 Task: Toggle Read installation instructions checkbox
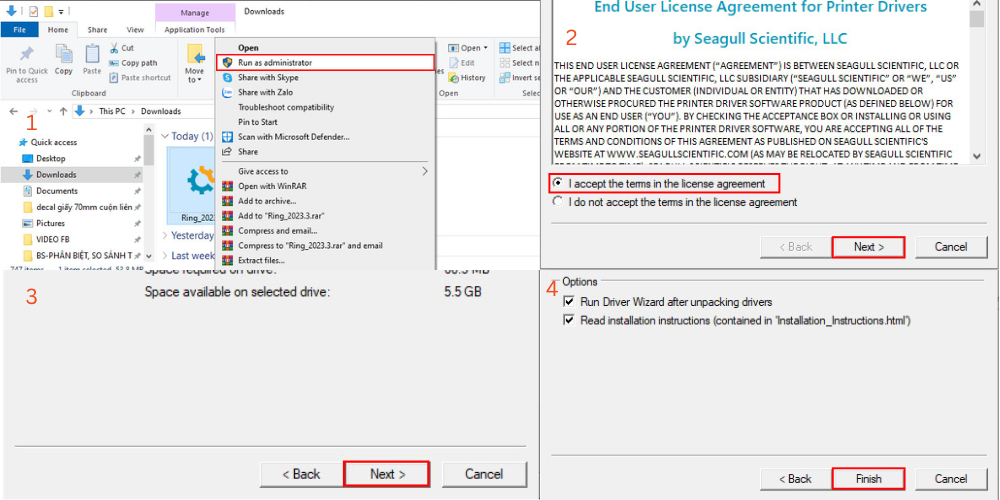(x=569, y=321)
